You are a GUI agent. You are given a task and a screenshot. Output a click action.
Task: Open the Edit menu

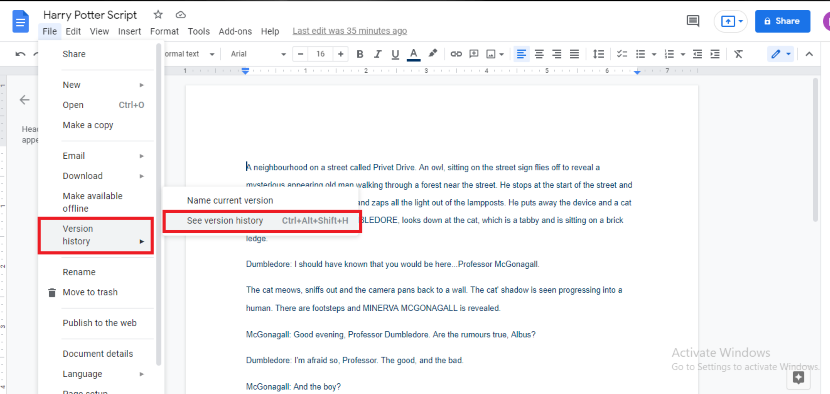pos(73,31)
